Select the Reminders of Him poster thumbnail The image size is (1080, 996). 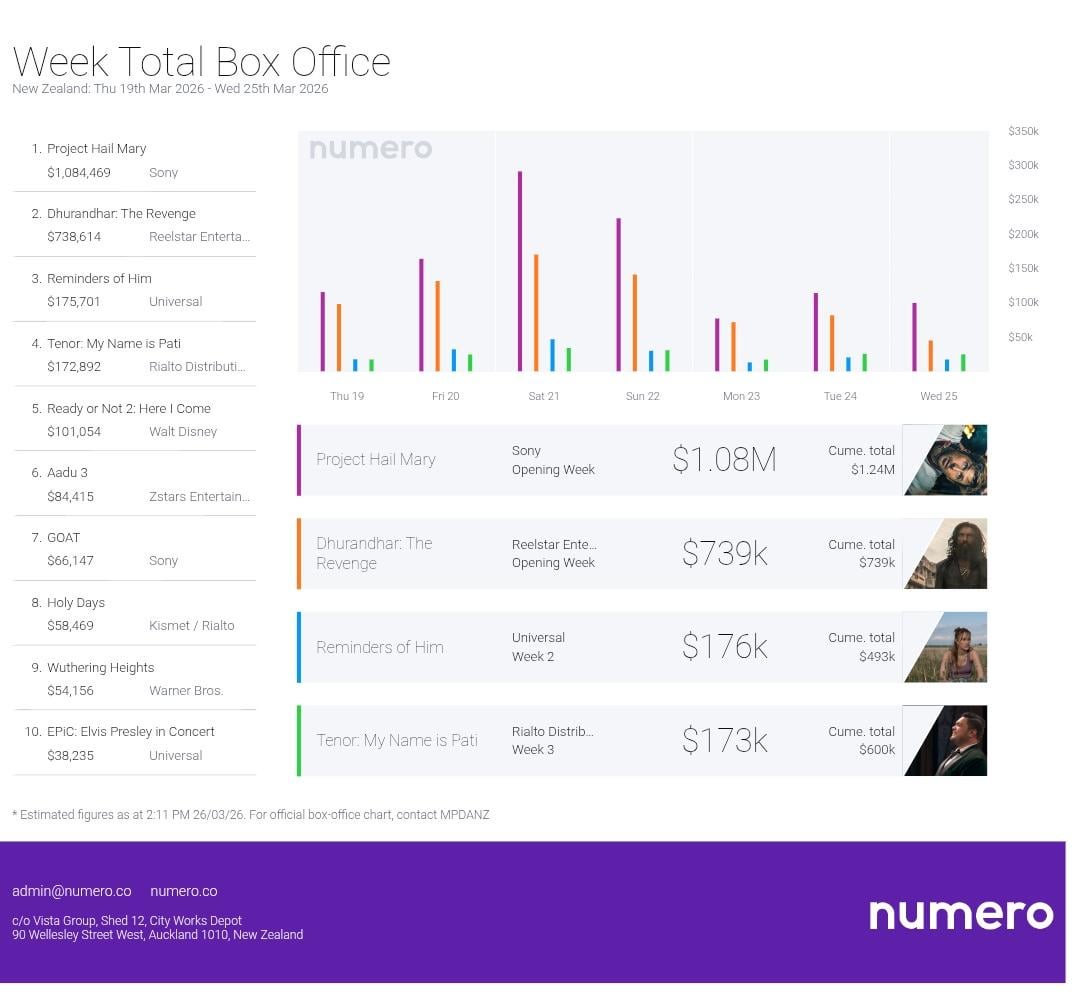pyautogui.click(x=945, y=647)
